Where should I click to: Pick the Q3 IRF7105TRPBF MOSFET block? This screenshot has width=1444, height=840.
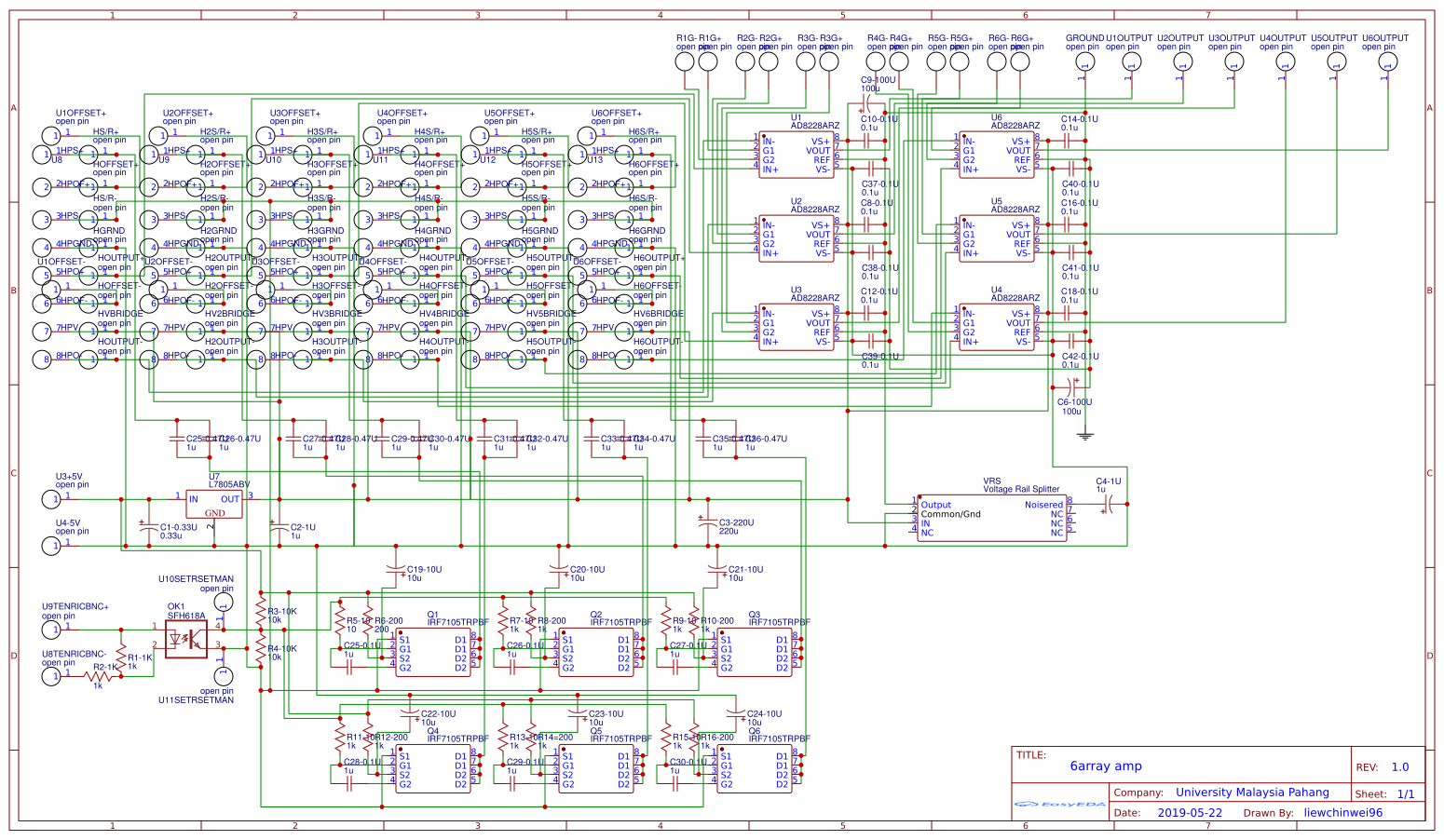(x=755, y=653)
